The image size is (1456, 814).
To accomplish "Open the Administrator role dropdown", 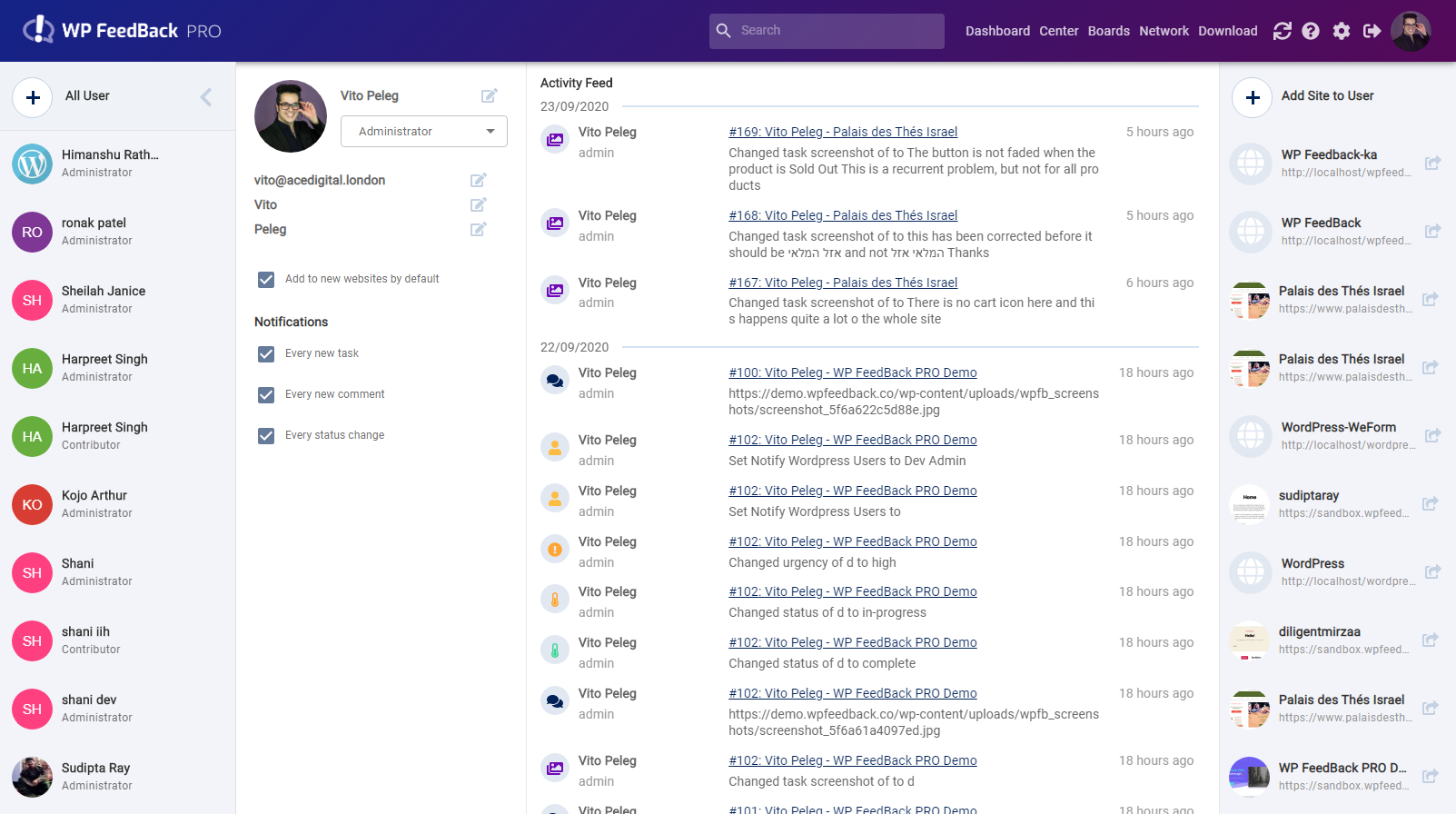I will (423, 132).
